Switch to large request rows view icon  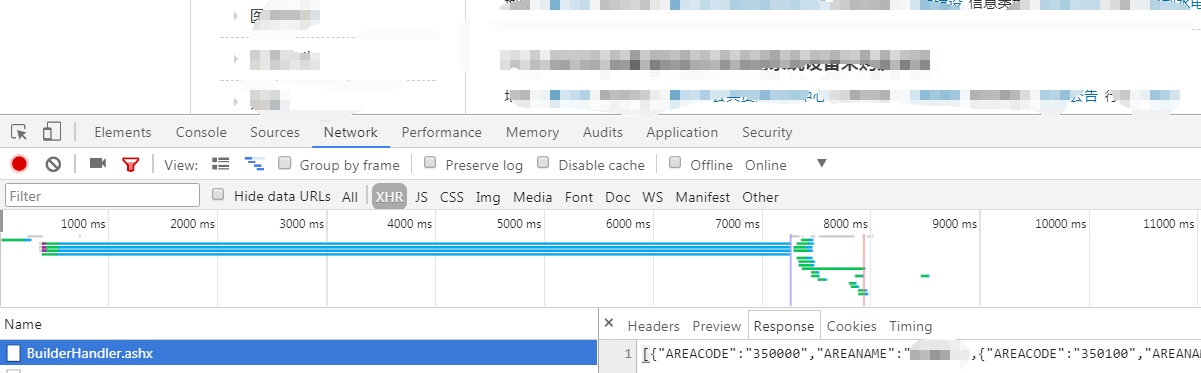point(221,164)
